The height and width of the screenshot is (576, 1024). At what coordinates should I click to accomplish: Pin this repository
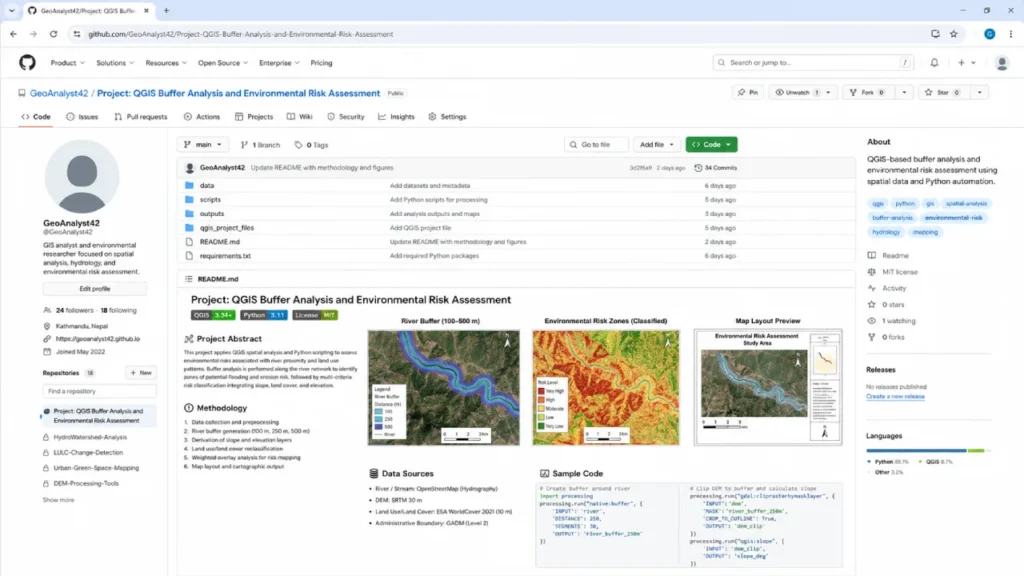748,93
